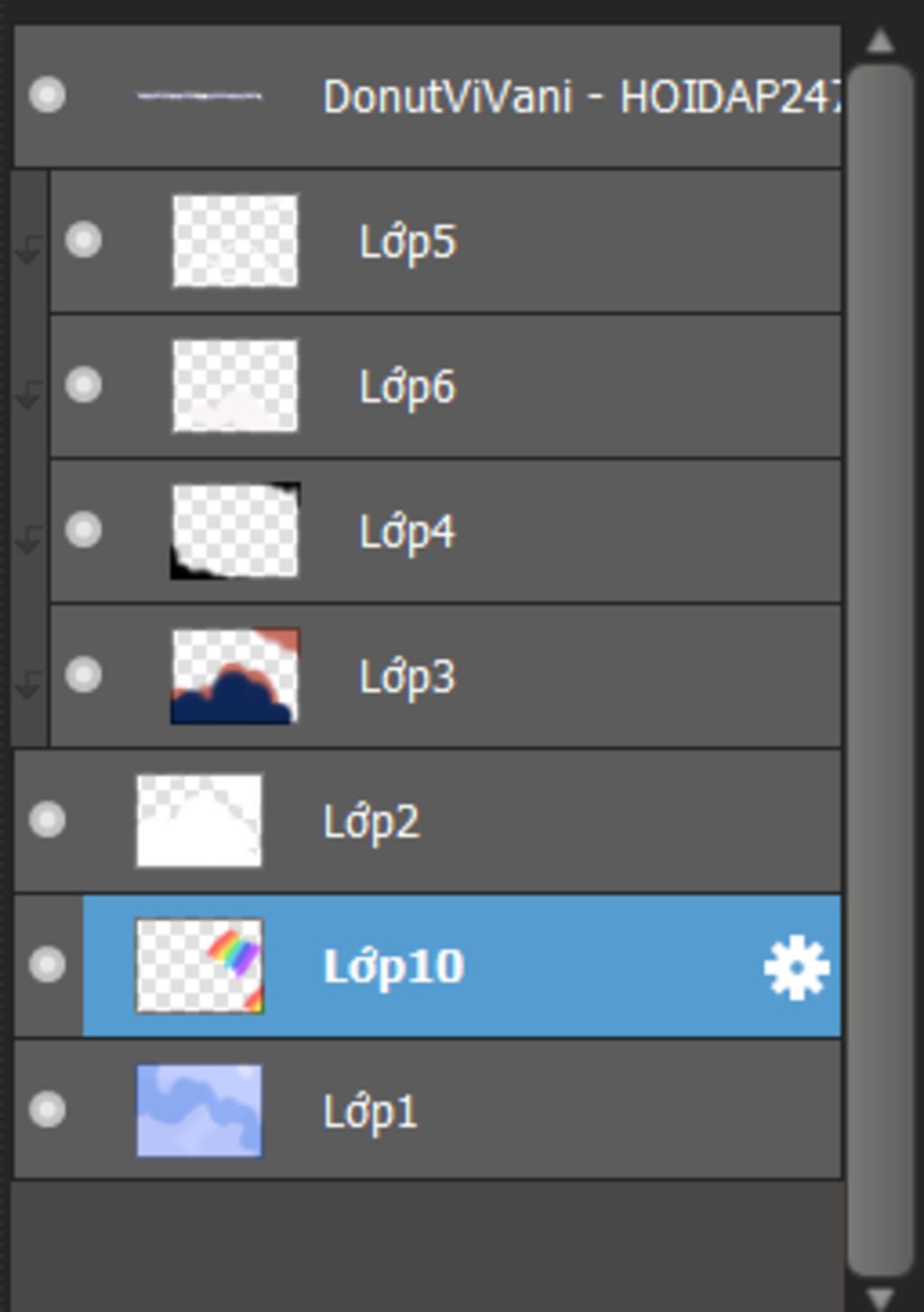This screenshot has height=1312, width=924.
Task: Toggle visibility of Lớp4
Action: click(x=83, y=530)
